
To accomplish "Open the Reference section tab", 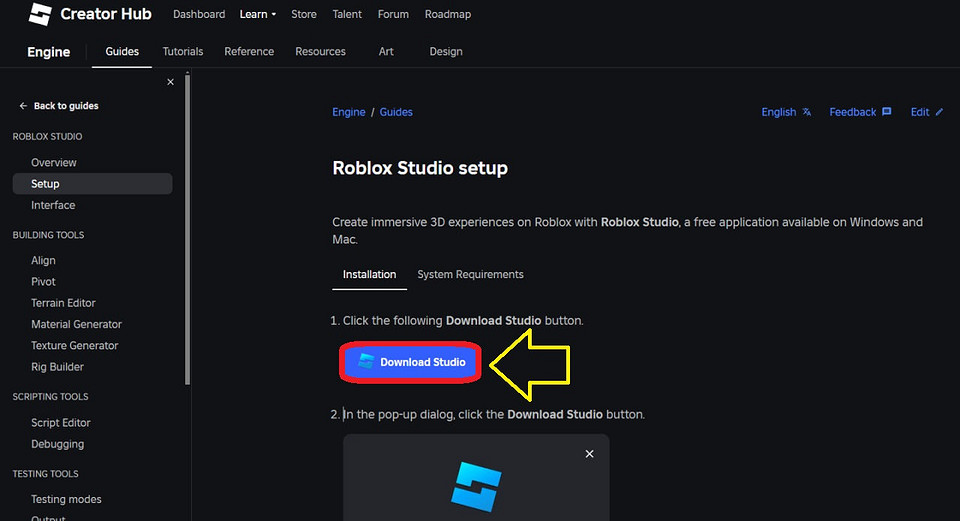I will tap(249, 51).
